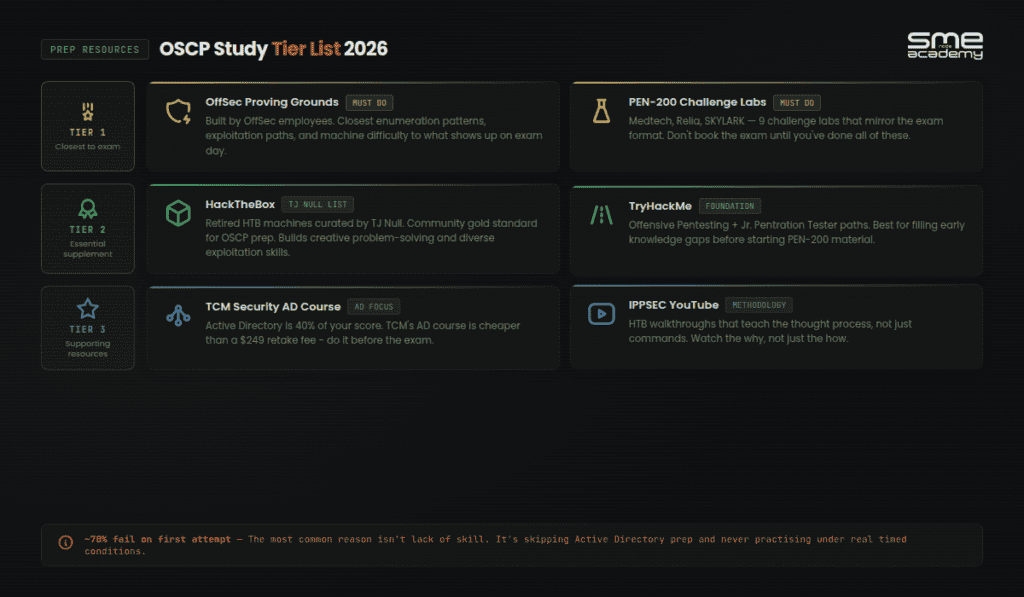Click the 'Closest to exam' caption
This screenshot has height=597, width=1024.
pyautogui.click(x=88, y=146)
